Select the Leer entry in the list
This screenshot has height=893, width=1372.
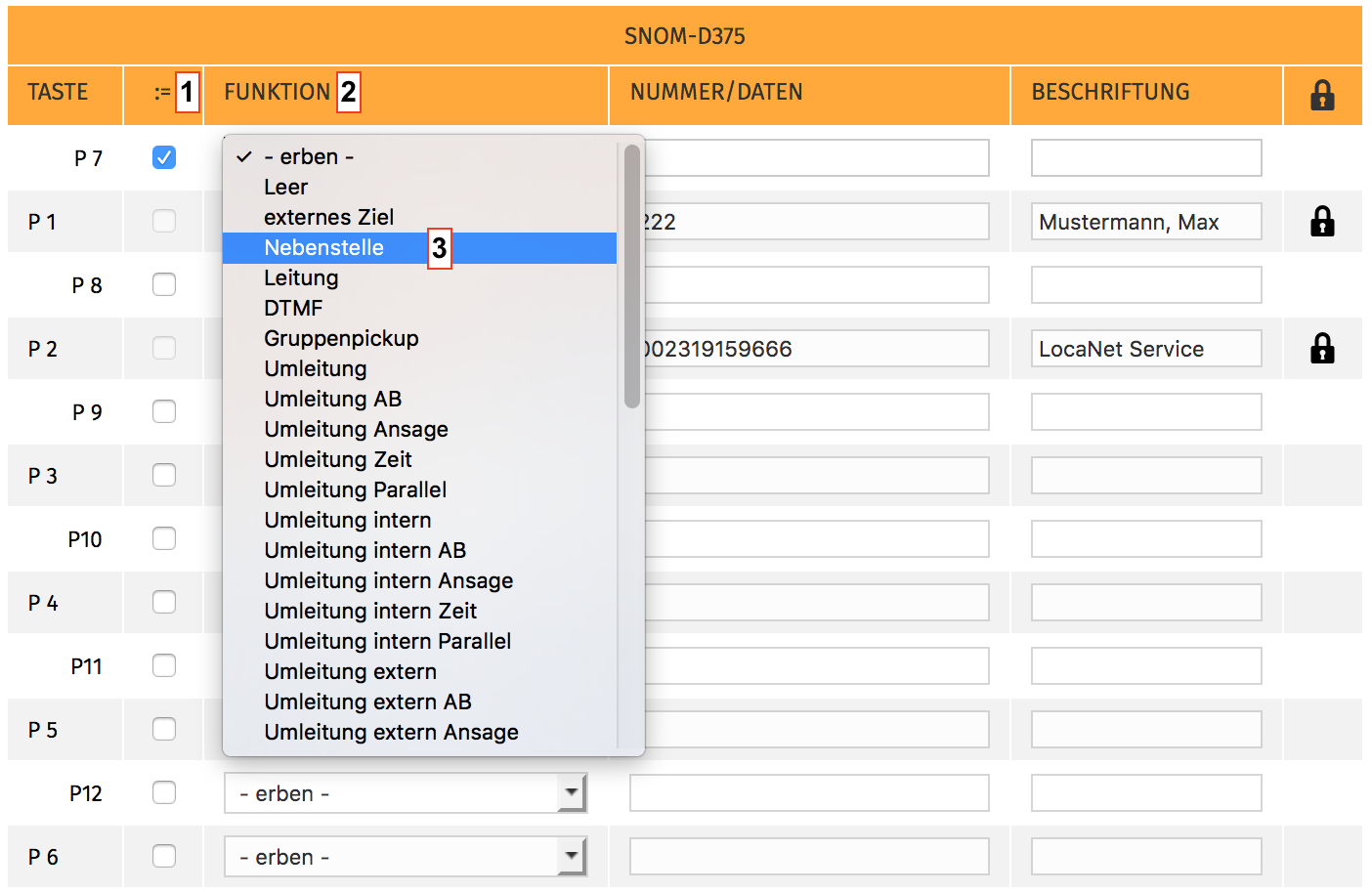tap(285, 188)
